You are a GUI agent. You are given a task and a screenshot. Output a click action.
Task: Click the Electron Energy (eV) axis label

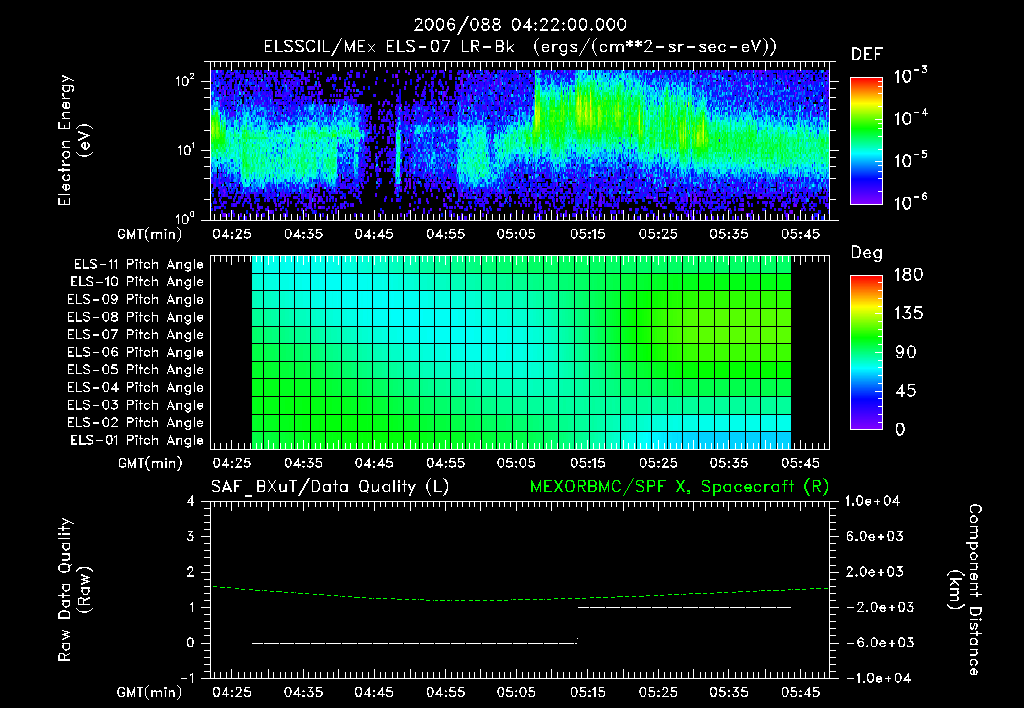tap(74, 140)
